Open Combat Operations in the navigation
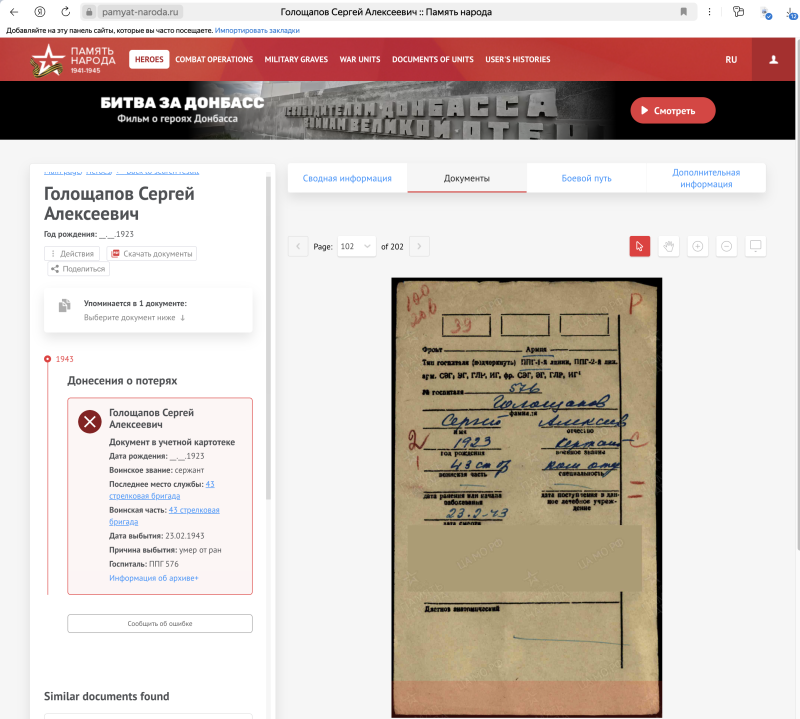Image resolution: width=800 pixels, height=719 pixels. tap(214, 60)
